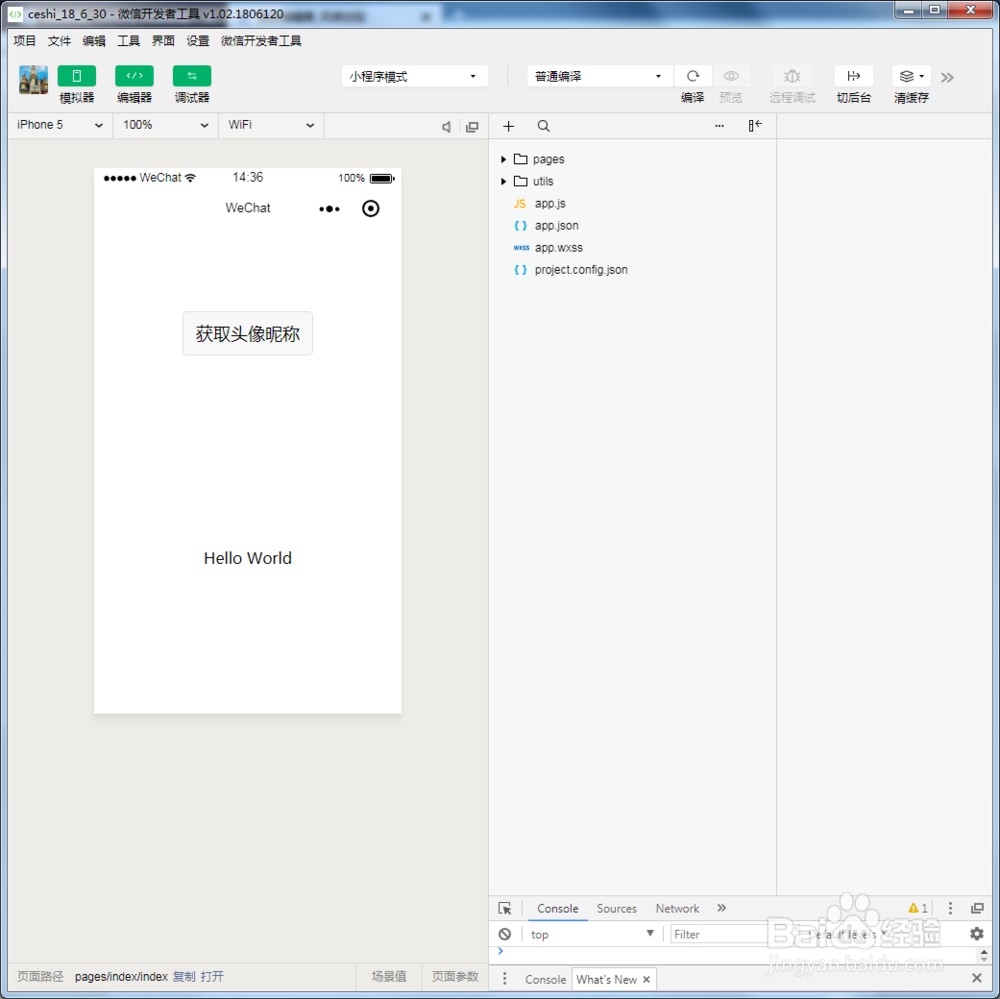Click the console scrollbar down arrow
Viewport: 1000px width, 999px height.
[x=984, y=959]
